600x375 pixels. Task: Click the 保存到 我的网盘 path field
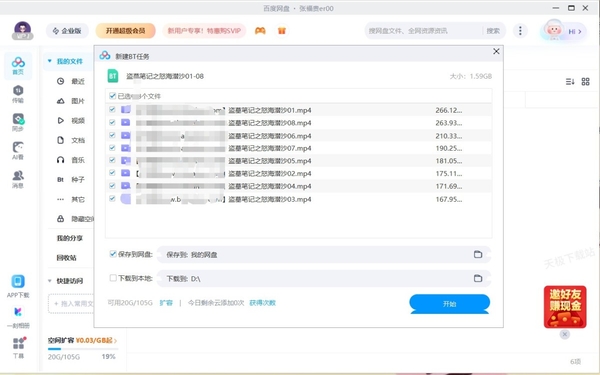(324, 254)
